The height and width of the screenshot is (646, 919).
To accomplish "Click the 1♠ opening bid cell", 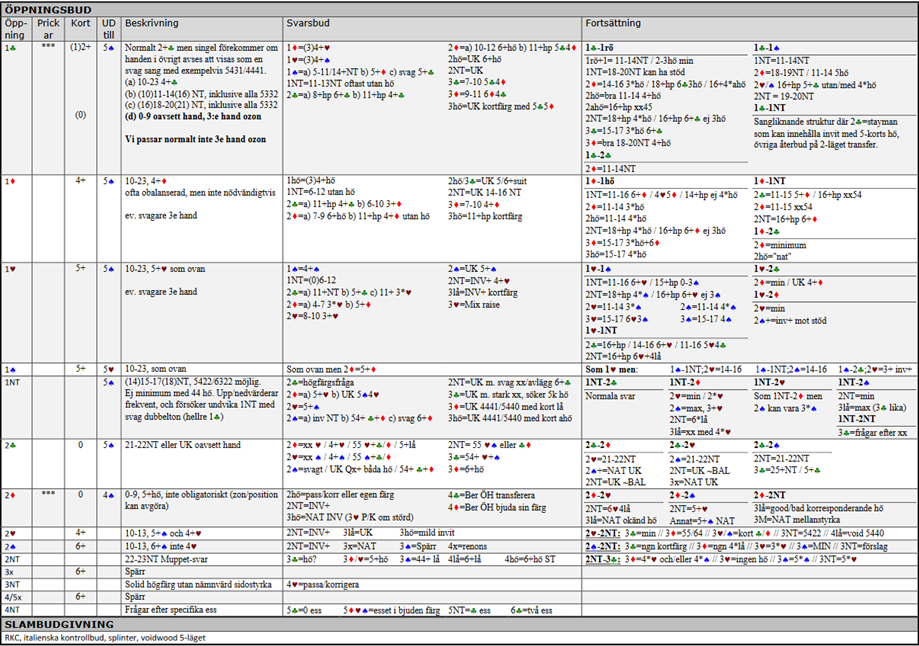I will click(x=9, y=368).
